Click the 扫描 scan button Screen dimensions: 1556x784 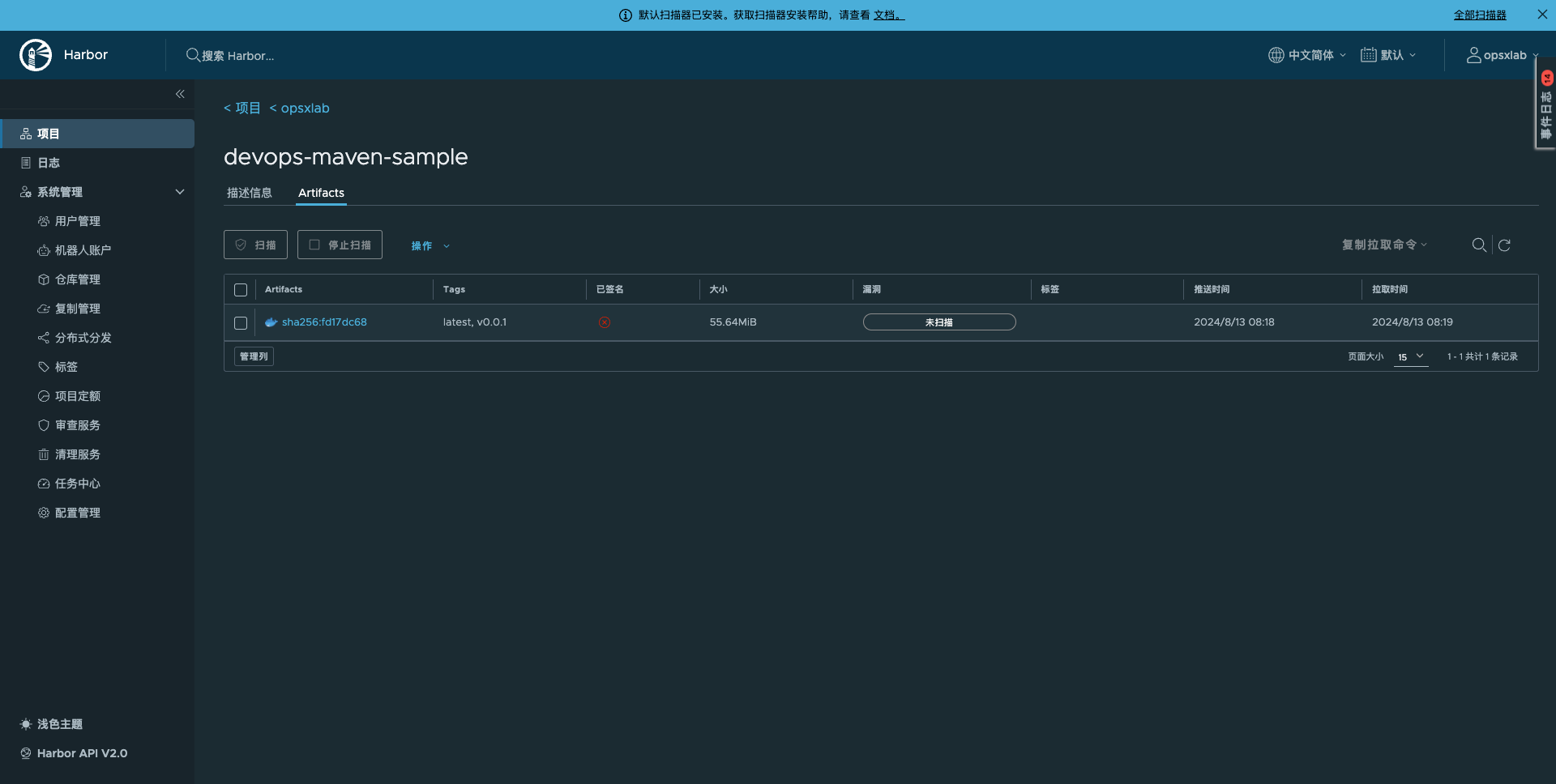(255, 245)
